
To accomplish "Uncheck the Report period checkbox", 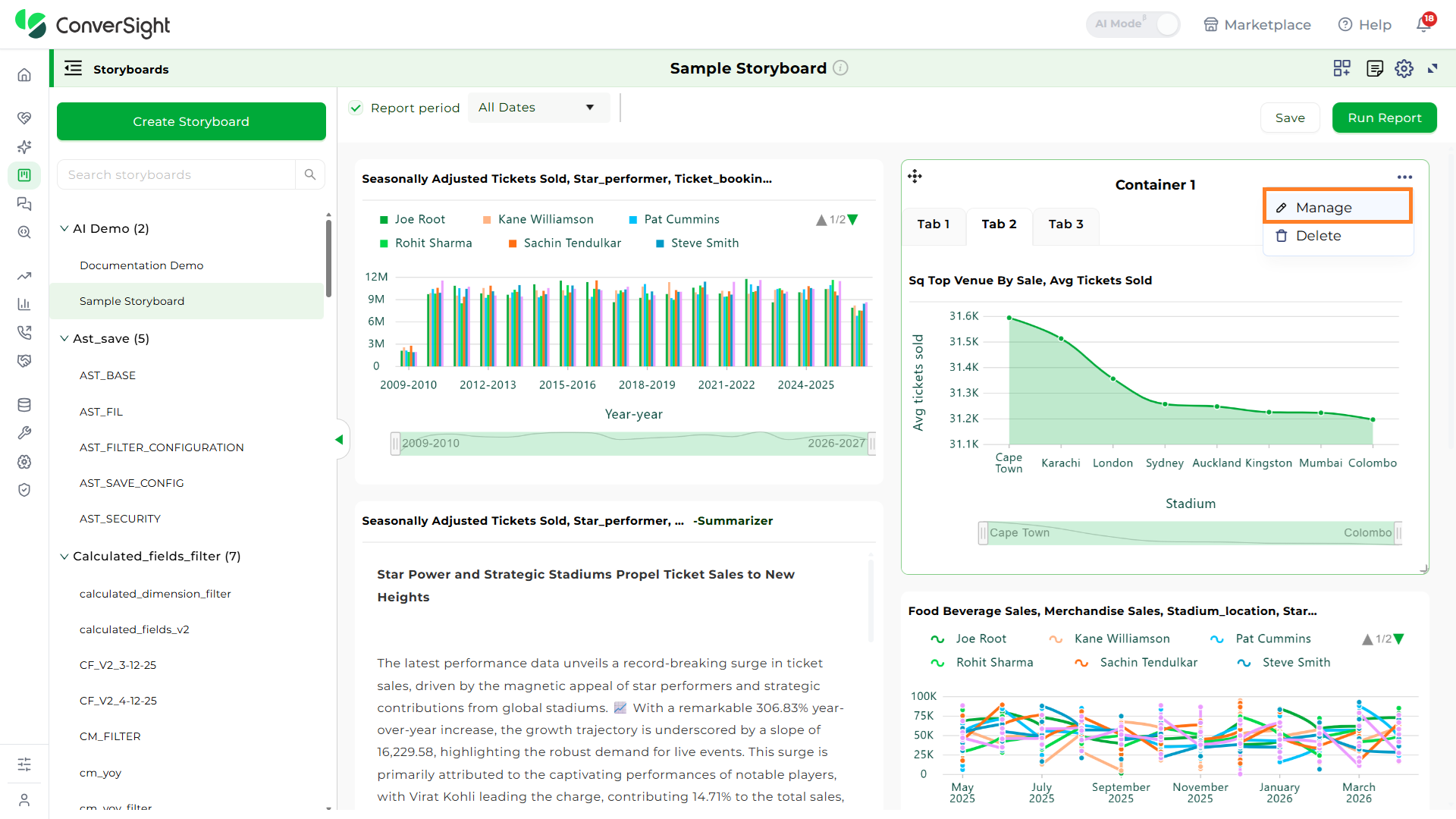I will (x=356, y=108).
